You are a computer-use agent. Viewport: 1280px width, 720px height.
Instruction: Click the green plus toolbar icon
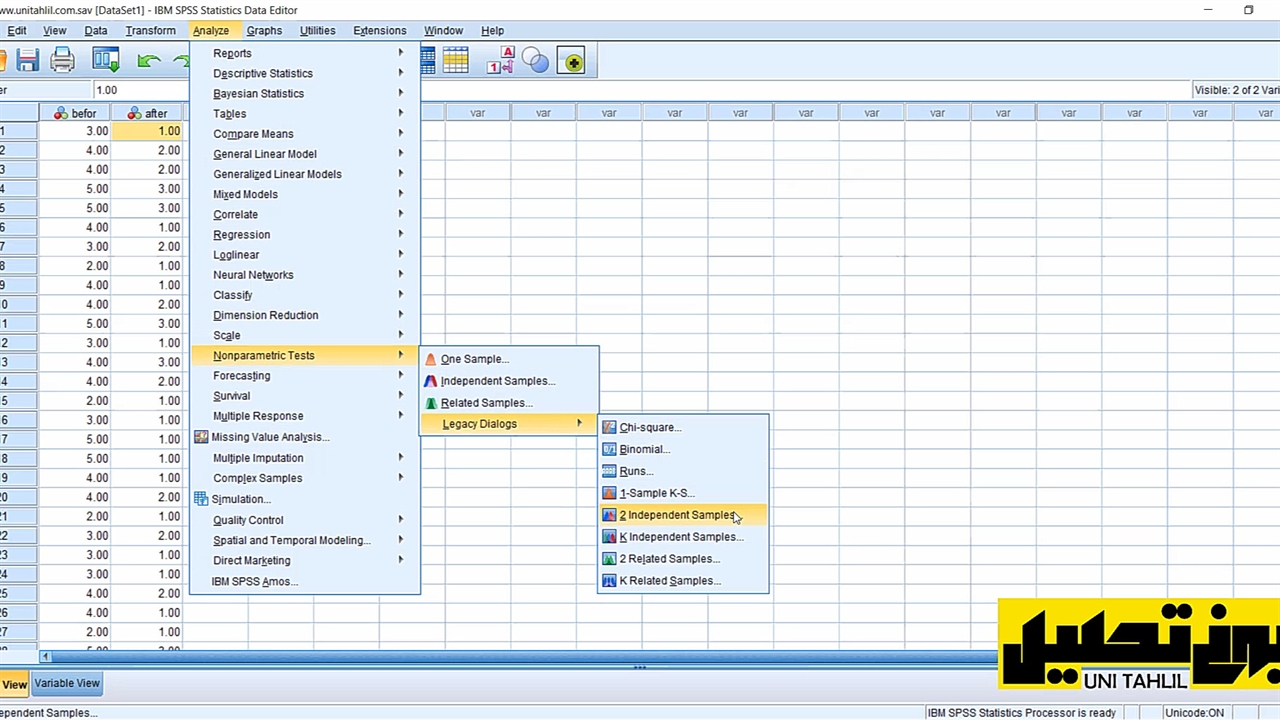tap(571, 62)
